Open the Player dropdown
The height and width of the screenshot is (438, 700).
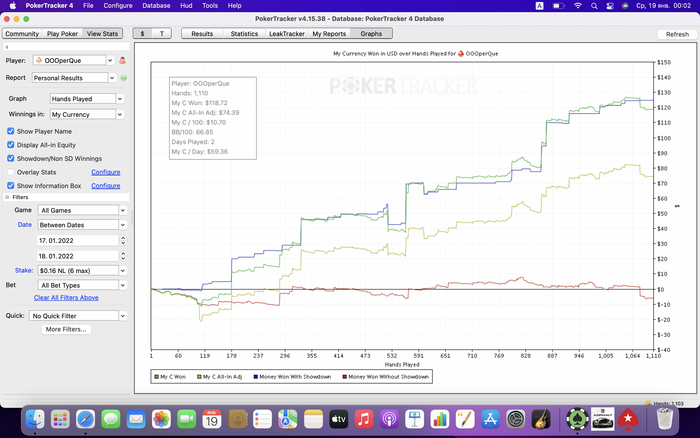point(110,60)
